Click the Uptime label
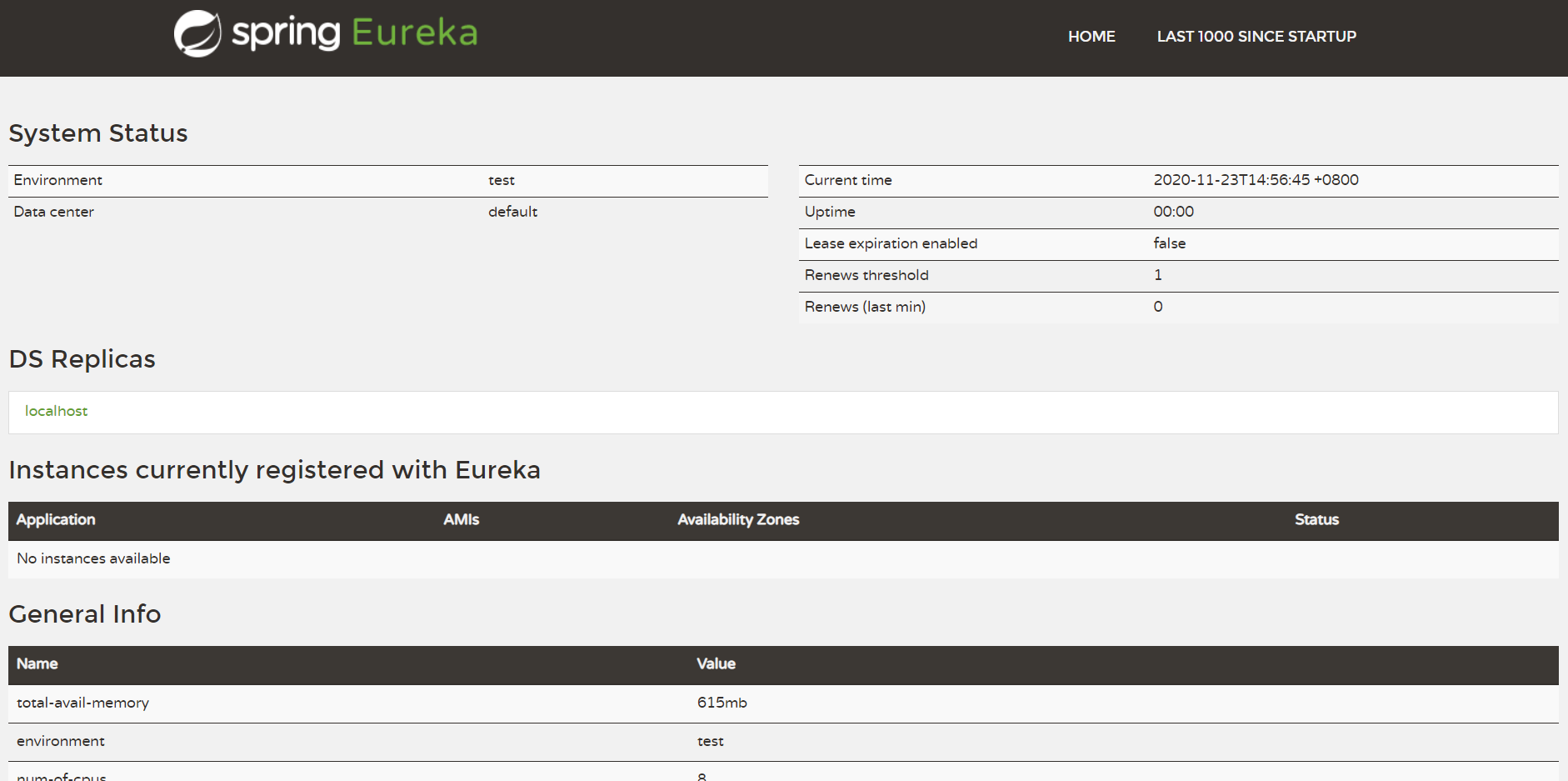The image size is (1568, 781). (830, 212)
